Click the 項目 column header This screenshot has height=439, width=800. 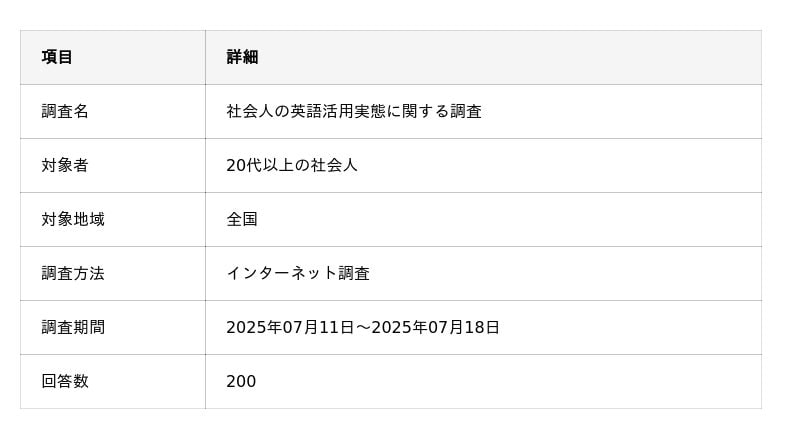pos(113,57)
